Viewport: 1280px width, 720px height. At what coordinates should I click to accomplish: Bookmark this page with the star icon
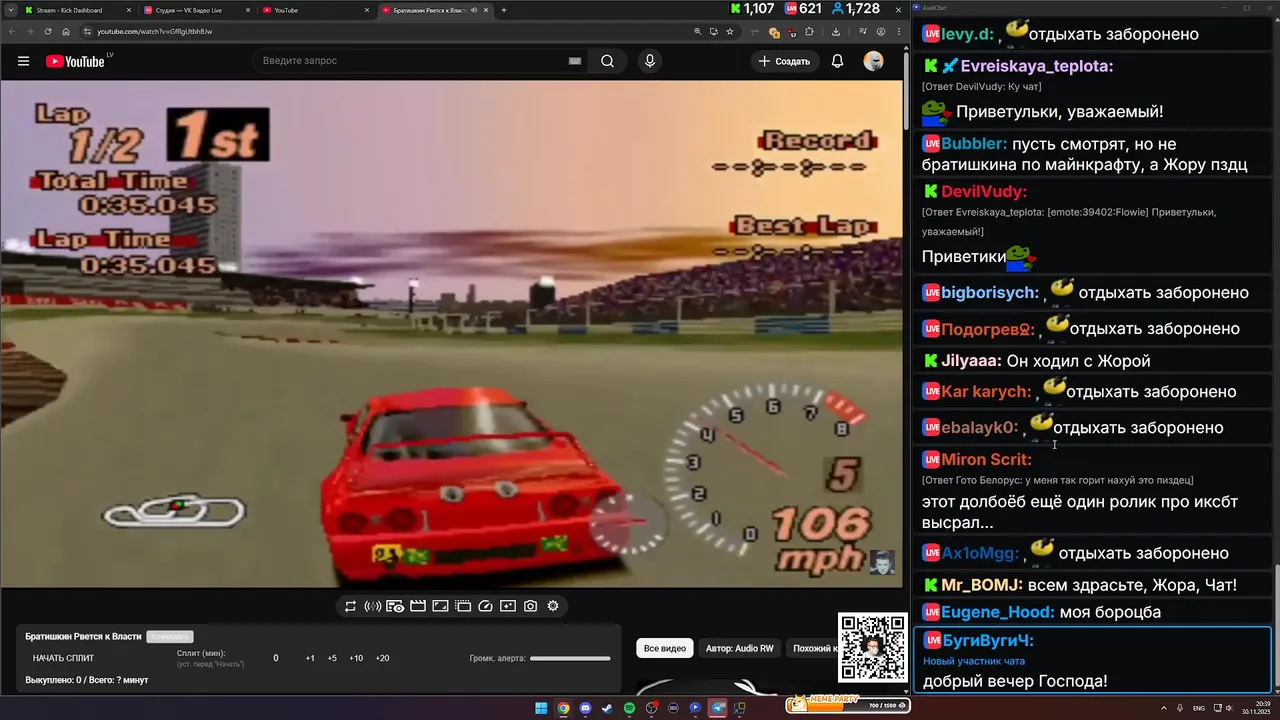pos(730,31)
